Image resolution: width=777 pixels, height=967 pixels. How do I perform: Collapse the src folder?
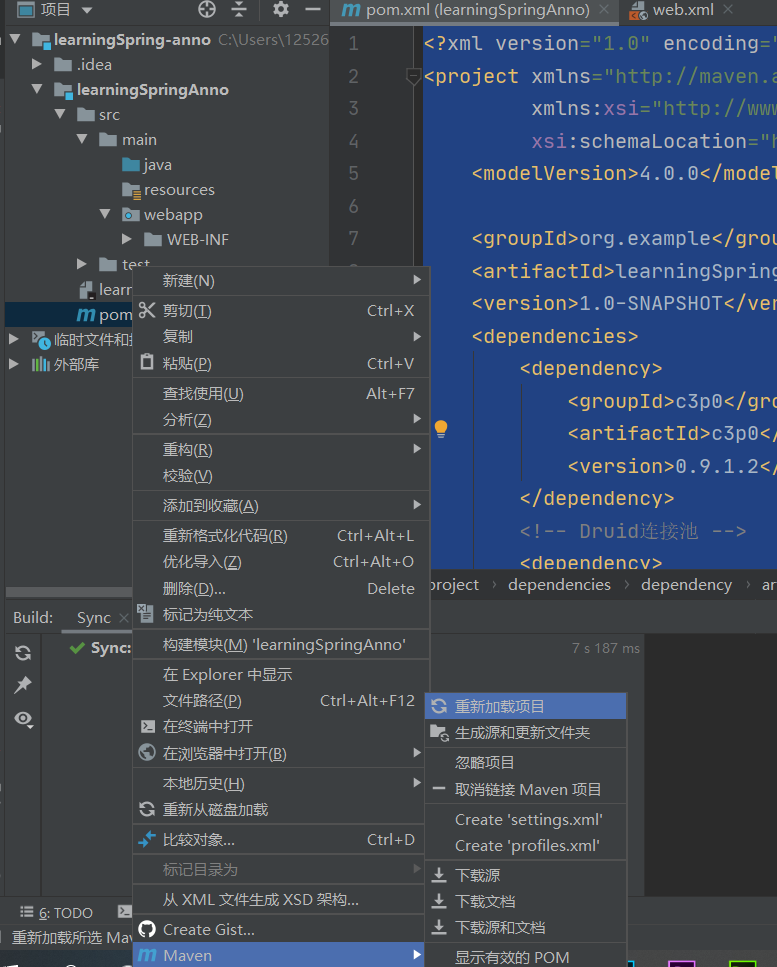click(x=60, y=114)
